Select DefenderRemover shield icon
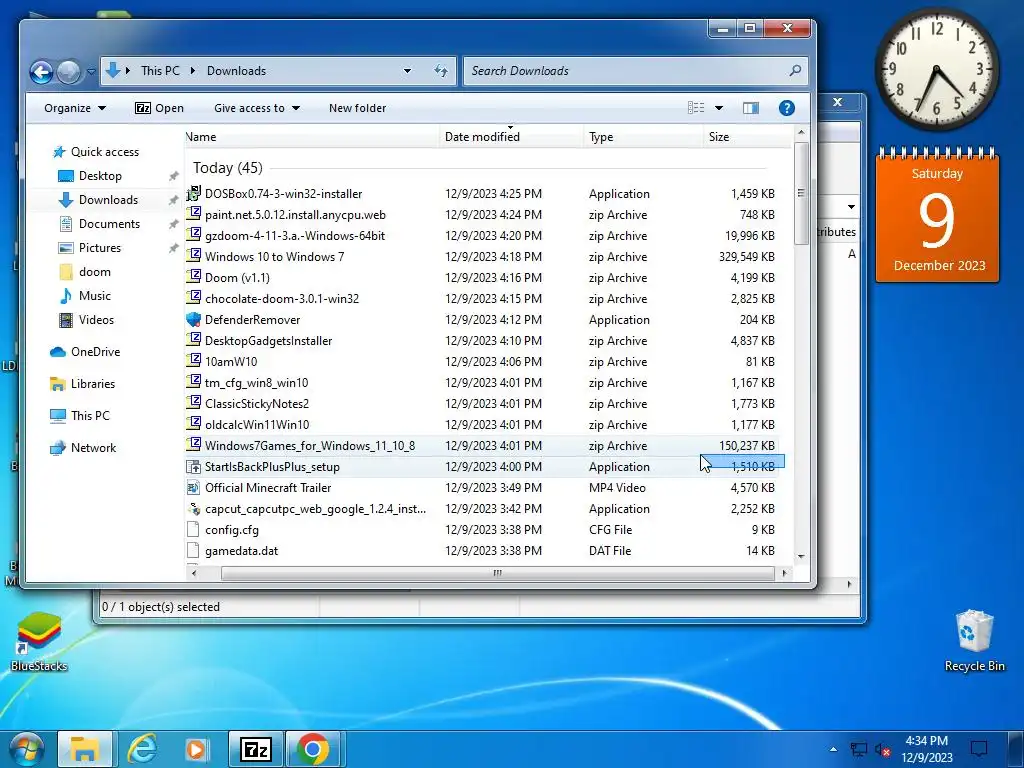 [193, 319]
